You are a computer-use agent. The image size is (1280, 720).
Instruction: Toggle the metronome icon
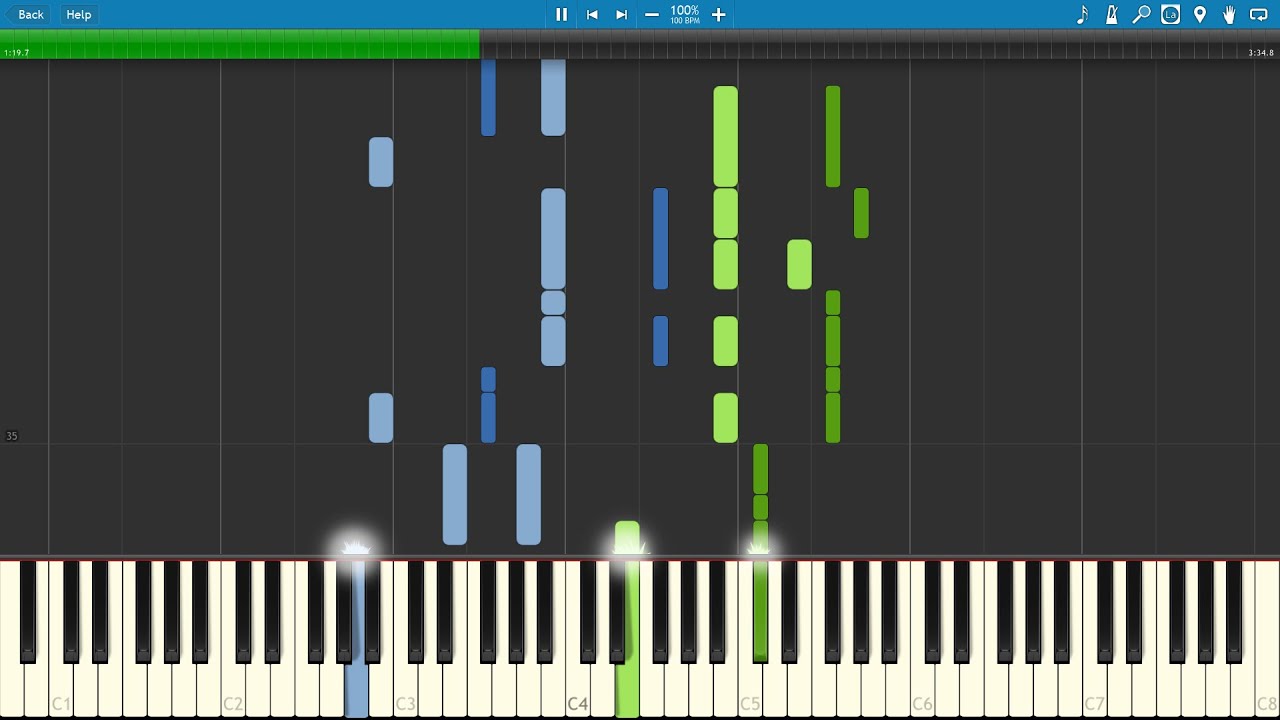tap(1111, 14)
